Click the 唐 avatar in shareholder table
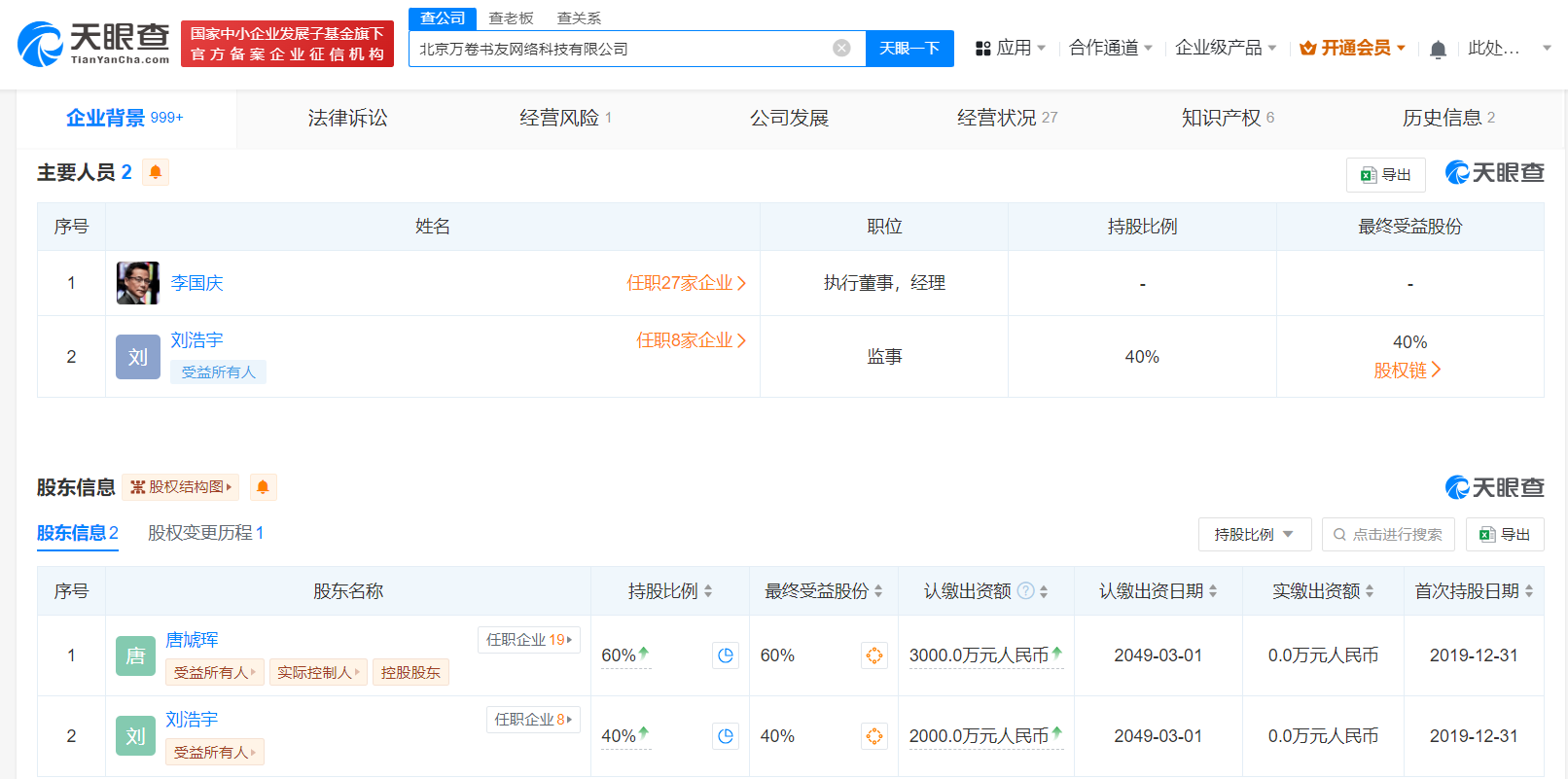The image size is (1568, 779). (x=135, y=656)
